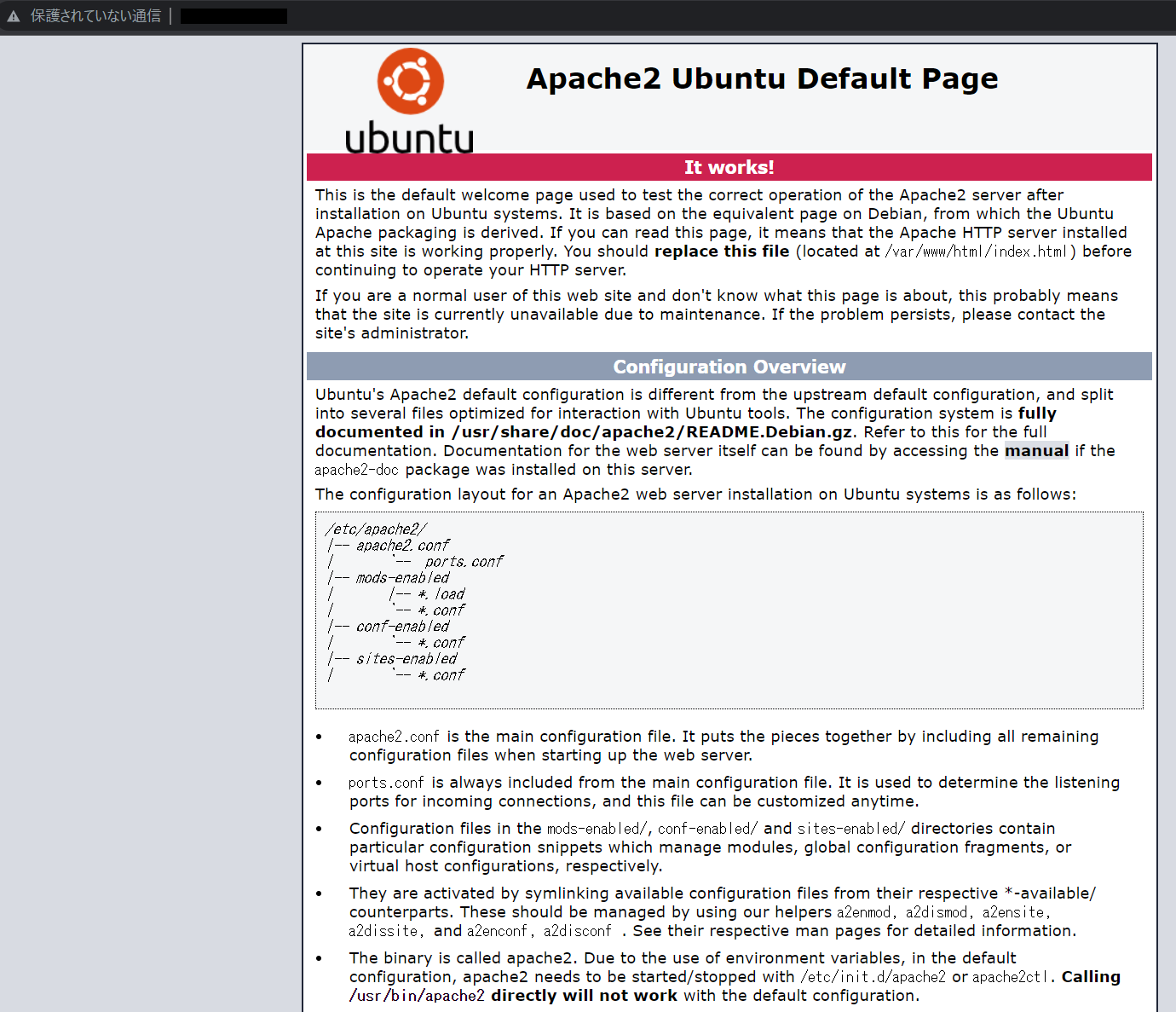The height and width of the screenshot is (1012, 1176).
Task: Click the a2enmod helper command text
Action: (x=863, y=912)
